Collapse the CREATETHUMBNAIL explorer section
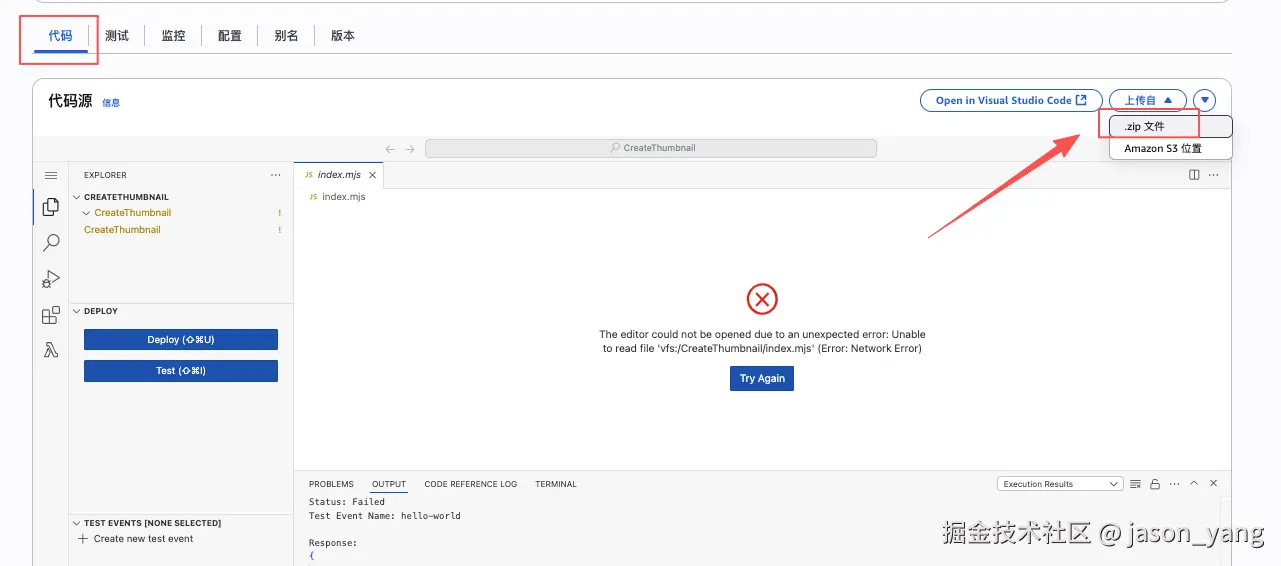This screenshot has width=1281, height=566. click(x=77, y=197)
